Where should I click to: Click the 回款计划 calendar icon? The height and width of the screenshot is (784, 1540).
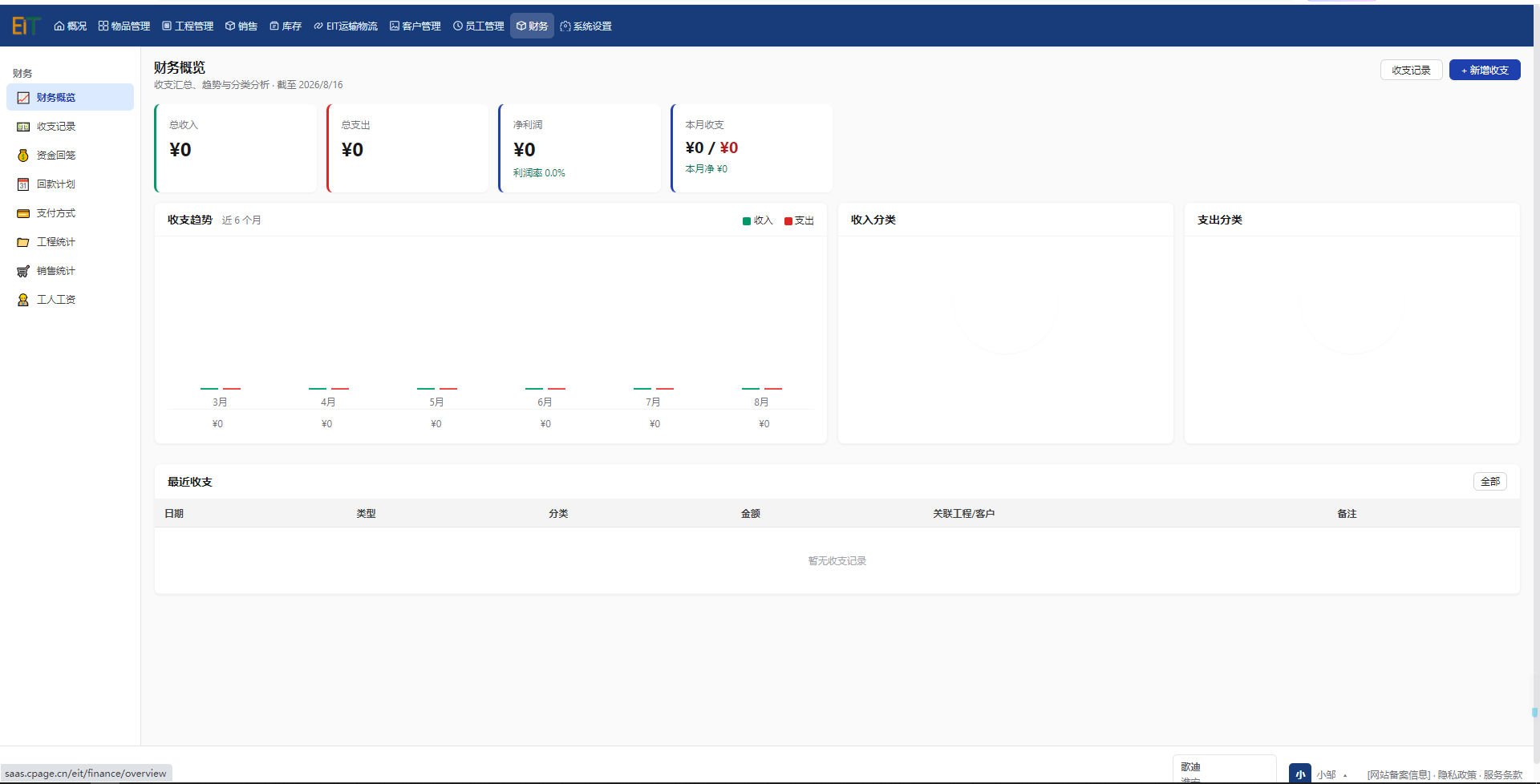pos(23,184)
